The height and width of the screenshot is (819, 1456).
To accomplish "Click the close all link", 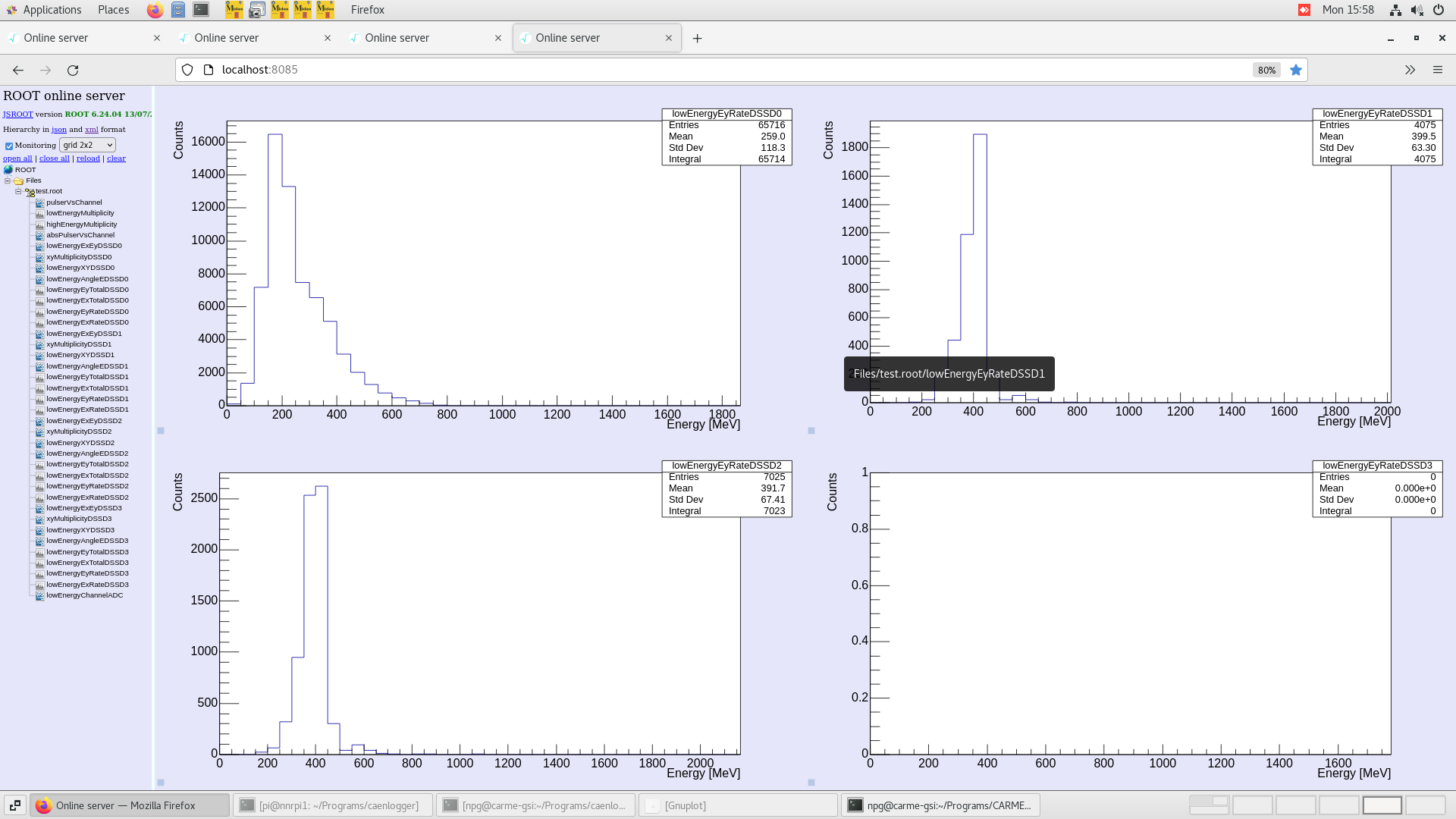I will 54,158.
